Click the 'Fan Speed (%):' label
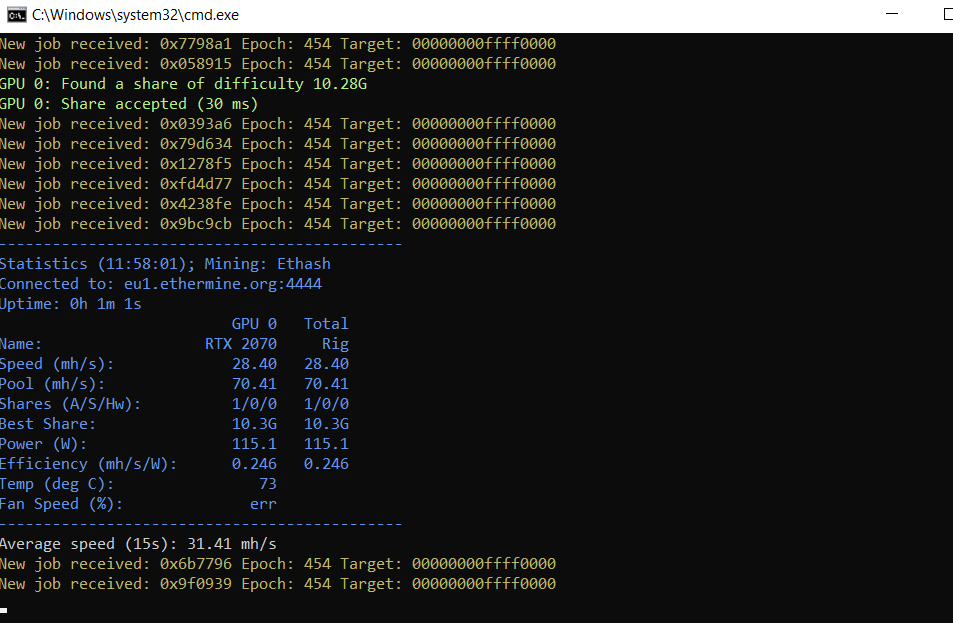The width and height of the screenshot is (953, 623). point(61,504)
